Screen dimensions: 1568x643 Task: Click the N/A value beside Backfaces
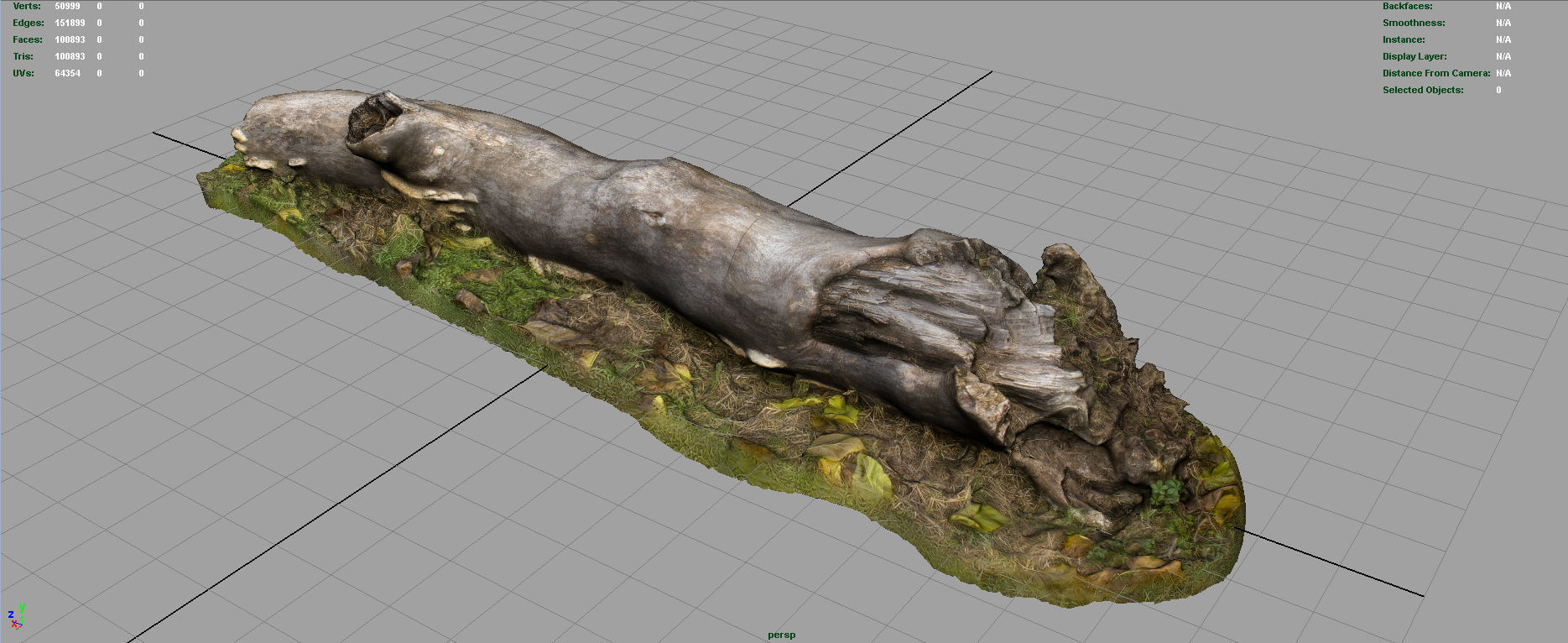pyautogui.click(x=1503, y=6)
